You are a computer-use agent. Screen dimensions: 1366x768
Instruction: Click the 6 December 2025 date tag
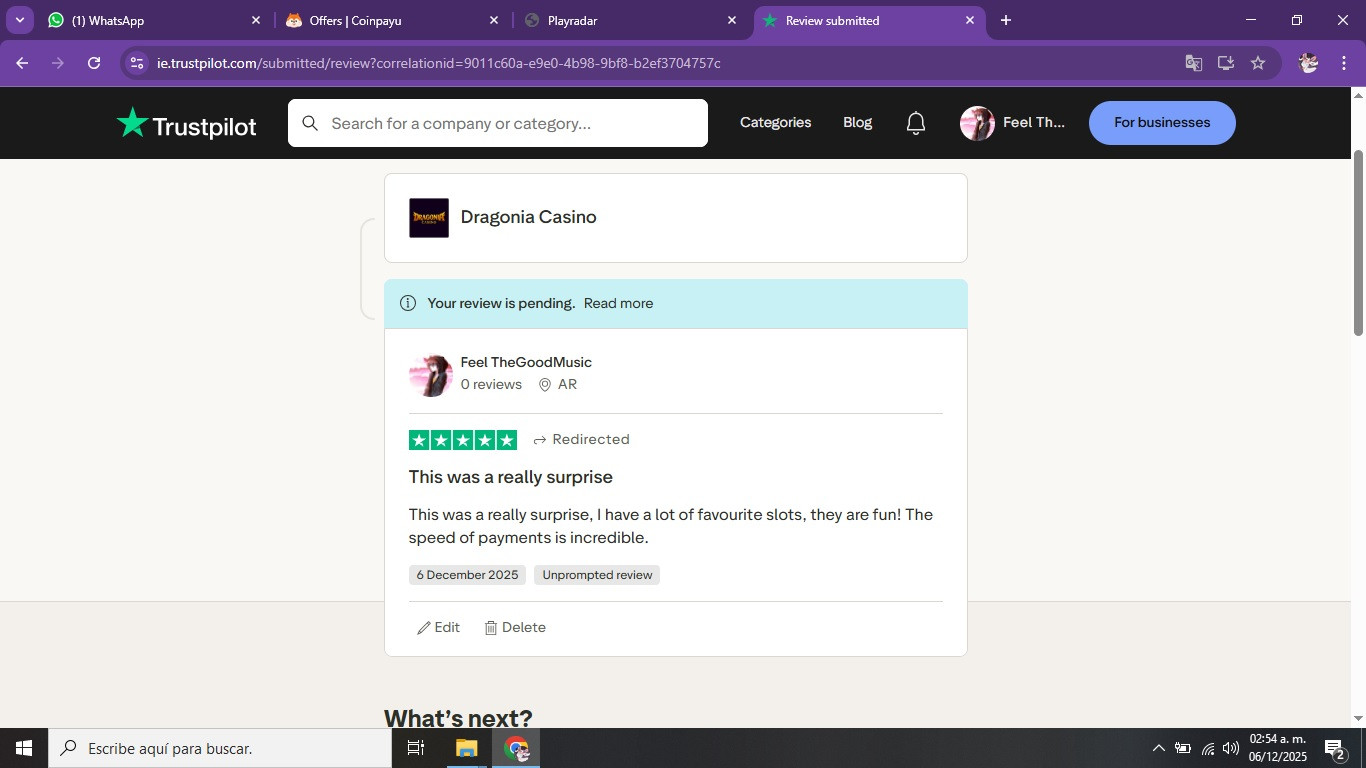pos(467,575)
